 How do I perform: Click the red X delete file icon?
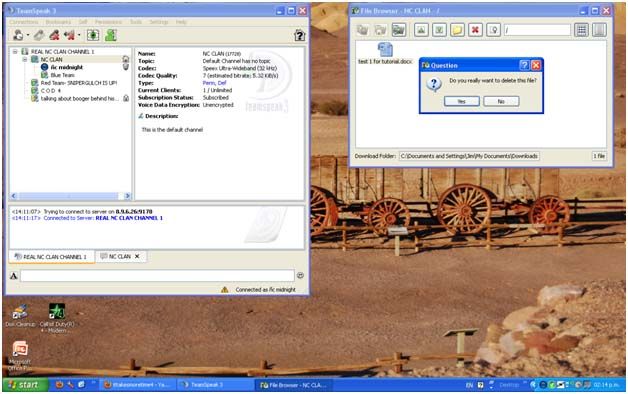[x=475, y=30]
